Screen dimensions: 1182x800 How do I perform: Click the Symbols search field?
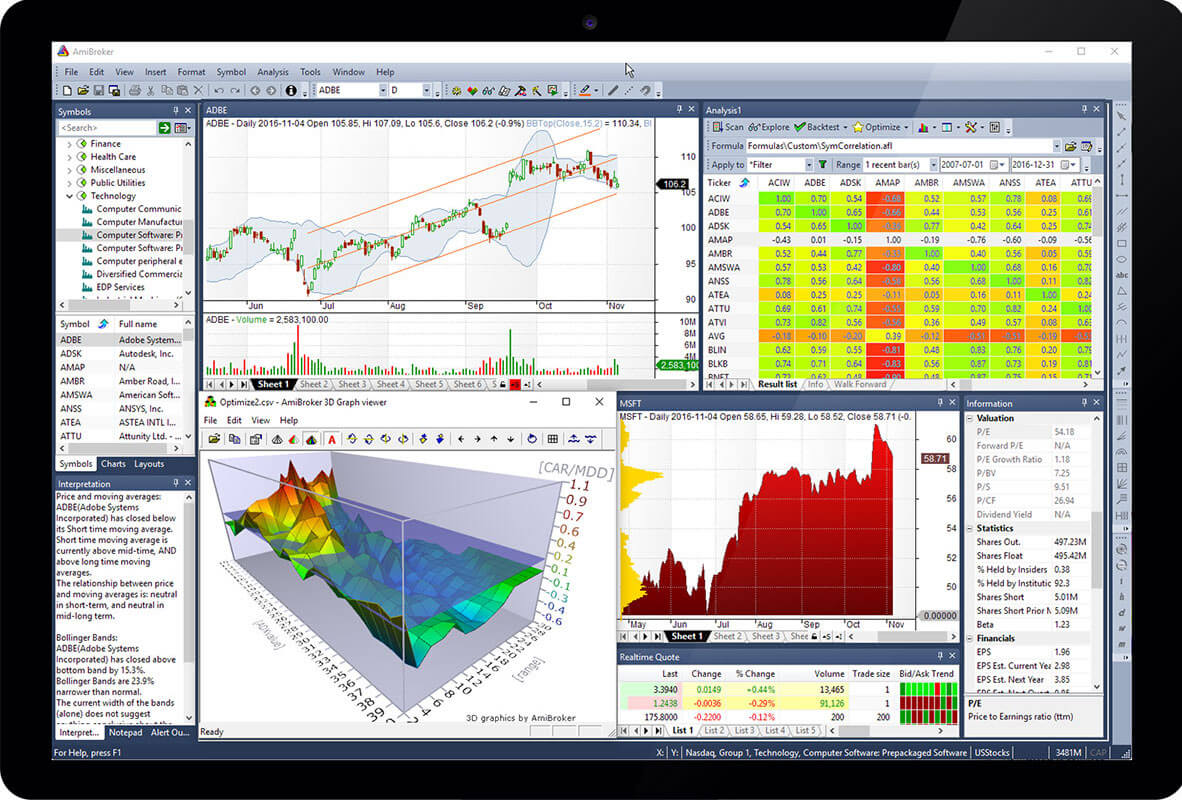[x=107, y=128]
